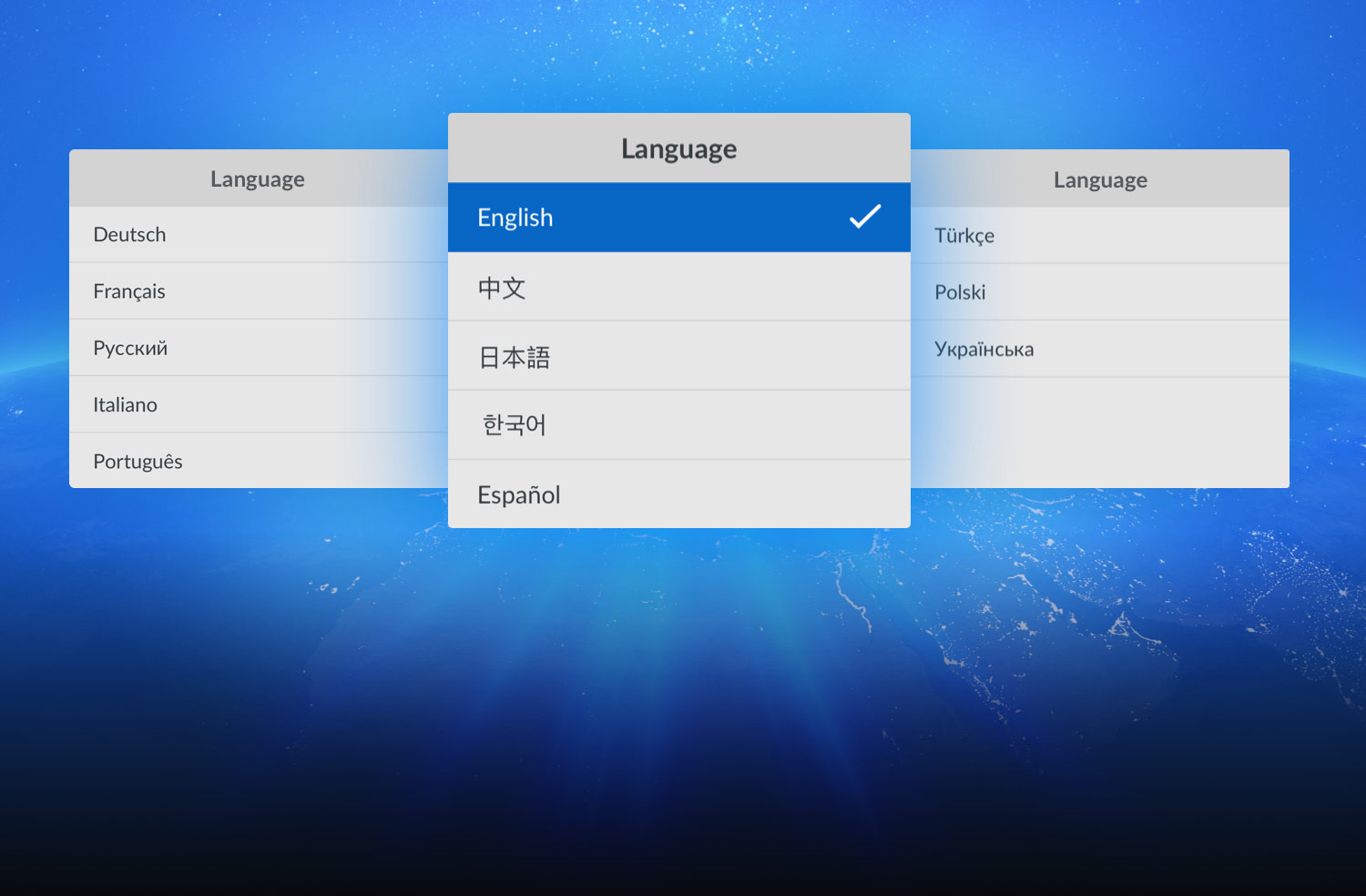Select Polski as the language
The height and width of the screenshot is (896, 1366).
(x=960, y=292)
